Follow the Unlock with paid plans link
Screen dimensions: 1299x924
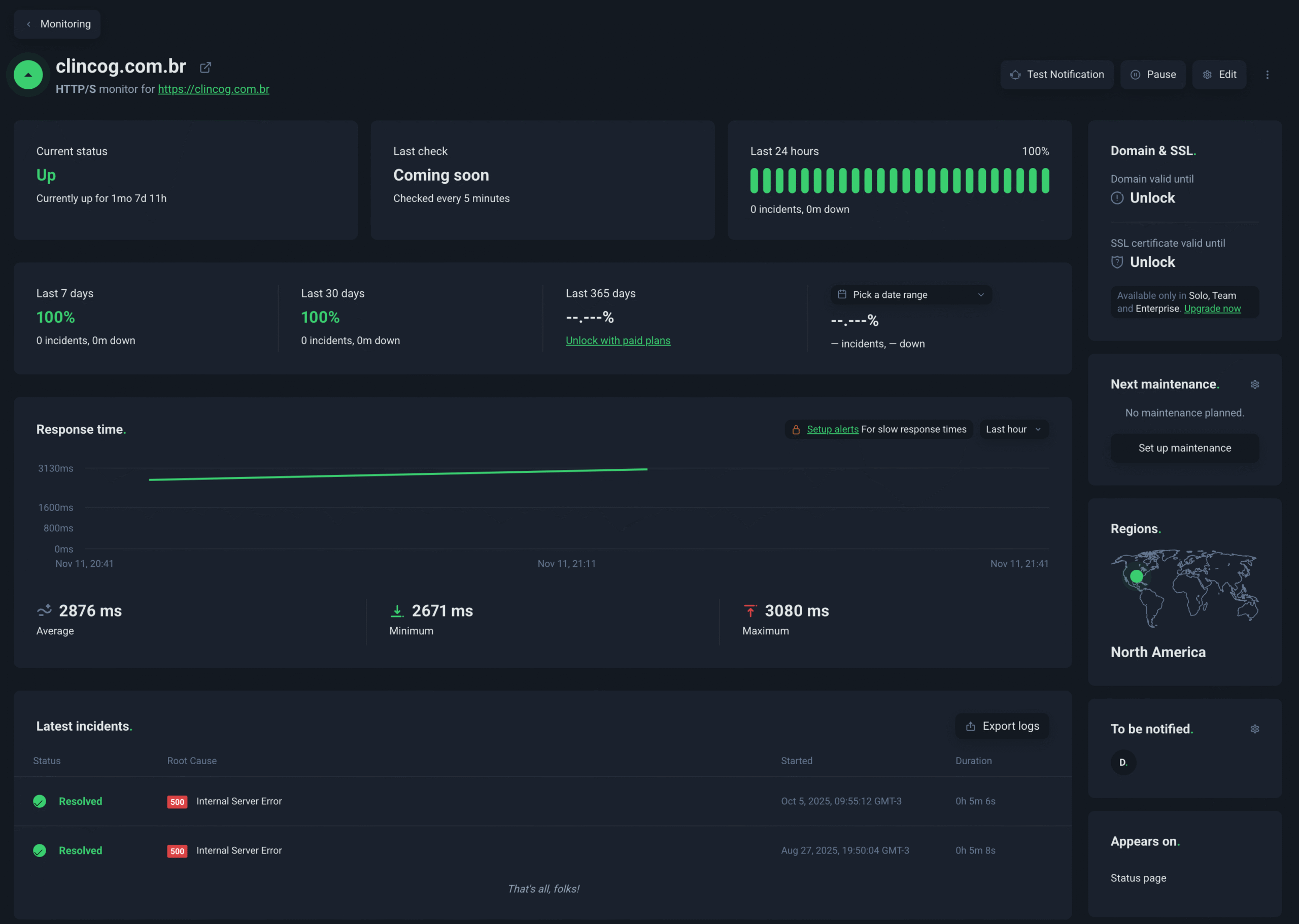click(x=618, y=341)
